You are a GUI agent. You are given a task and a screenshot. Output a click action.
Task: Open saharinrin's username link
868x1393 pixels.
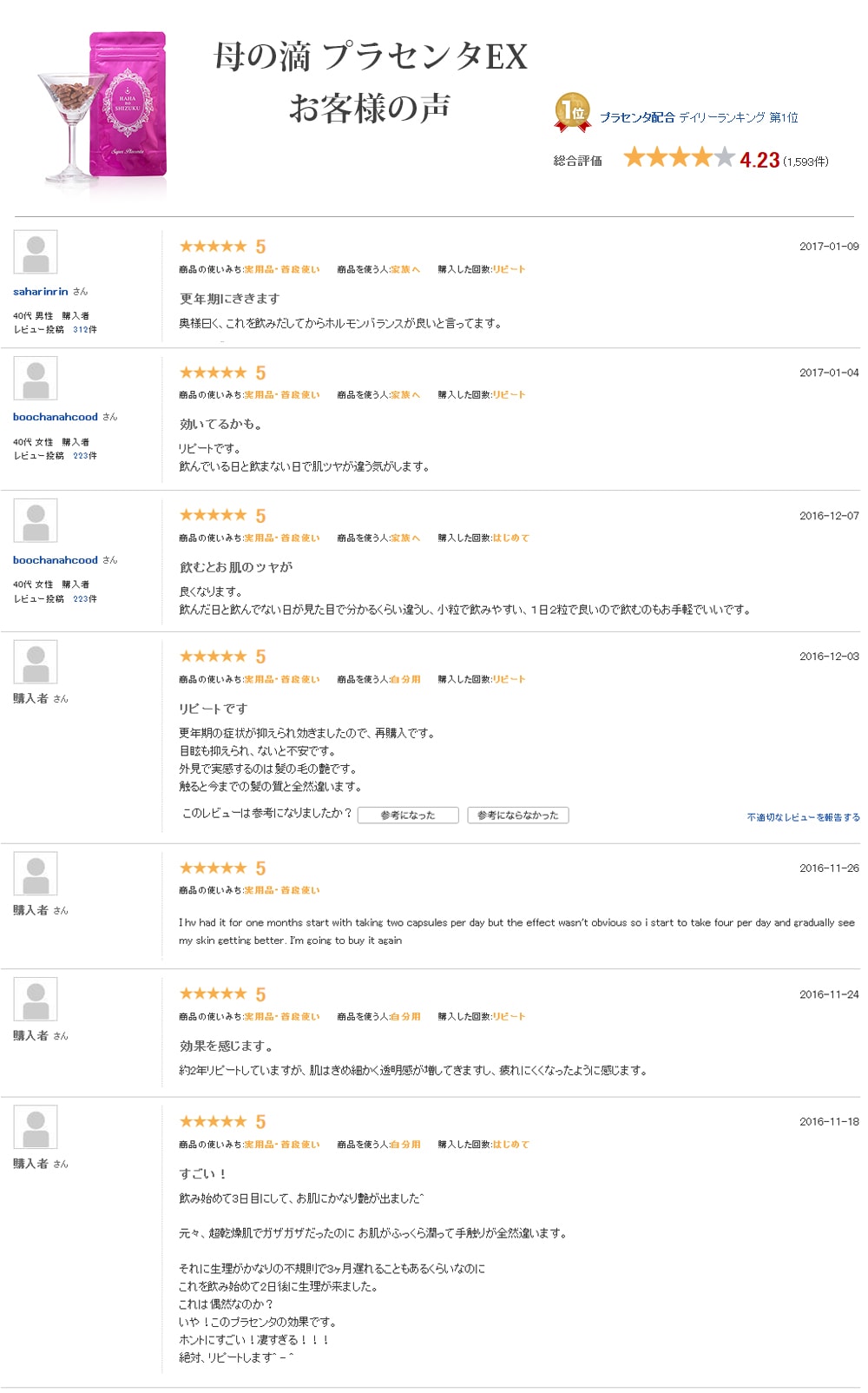(41, 292)
